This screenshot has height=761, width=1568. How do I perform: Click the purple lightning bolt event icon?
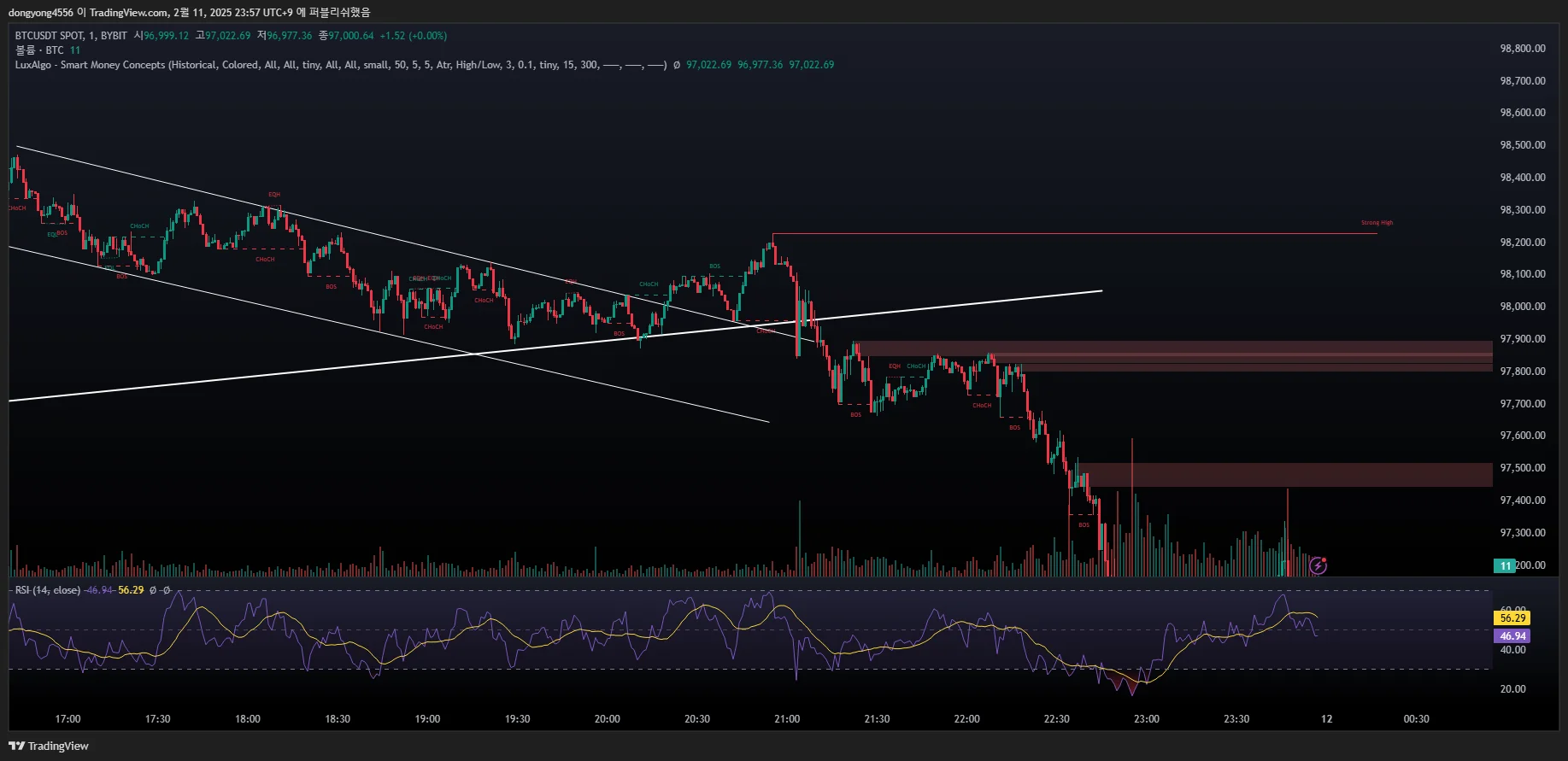[x=1318, y=565]
